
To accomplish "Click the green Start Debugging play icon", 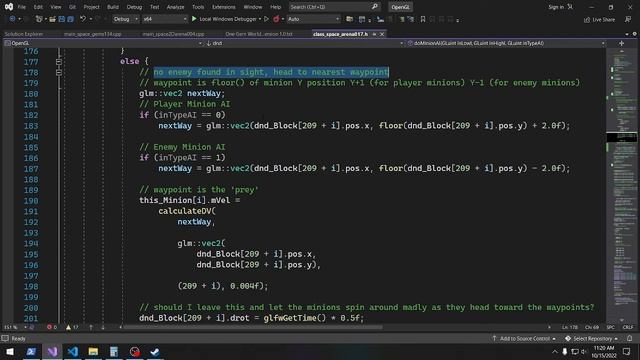I will pyautogui.click(x=194, y=19).
